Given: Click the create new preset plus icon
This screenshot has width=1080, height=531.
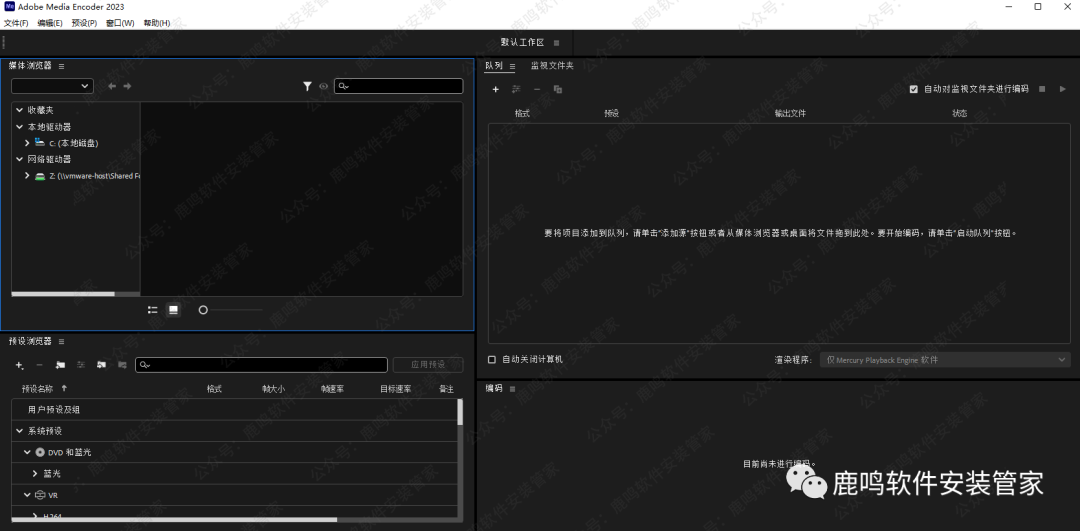Looking at the screenshot, I should [x=19, y=365].
